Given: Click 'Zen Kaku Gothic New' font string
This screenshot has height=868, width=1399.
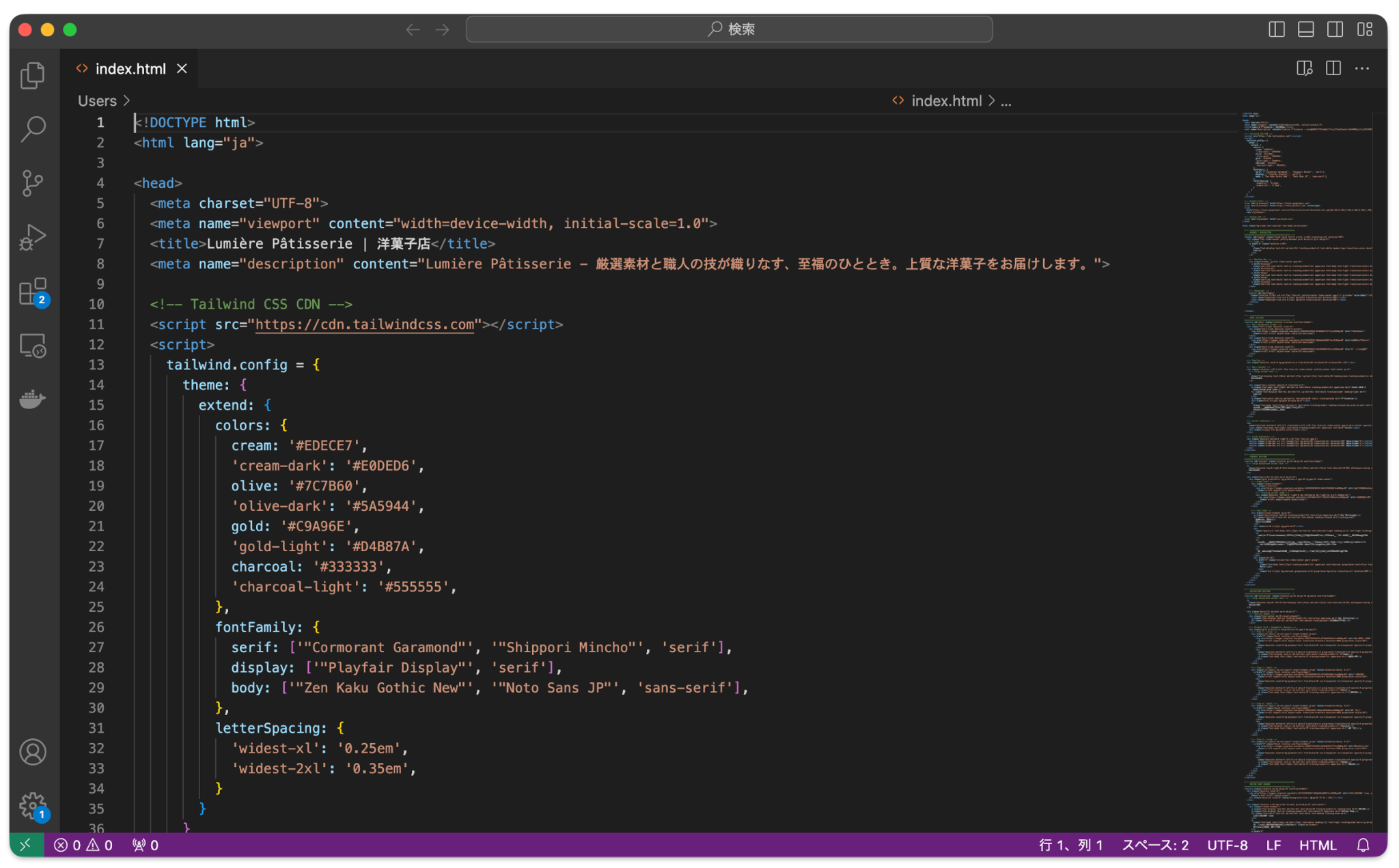Looking at the screenshot, I should coord(381,688).
